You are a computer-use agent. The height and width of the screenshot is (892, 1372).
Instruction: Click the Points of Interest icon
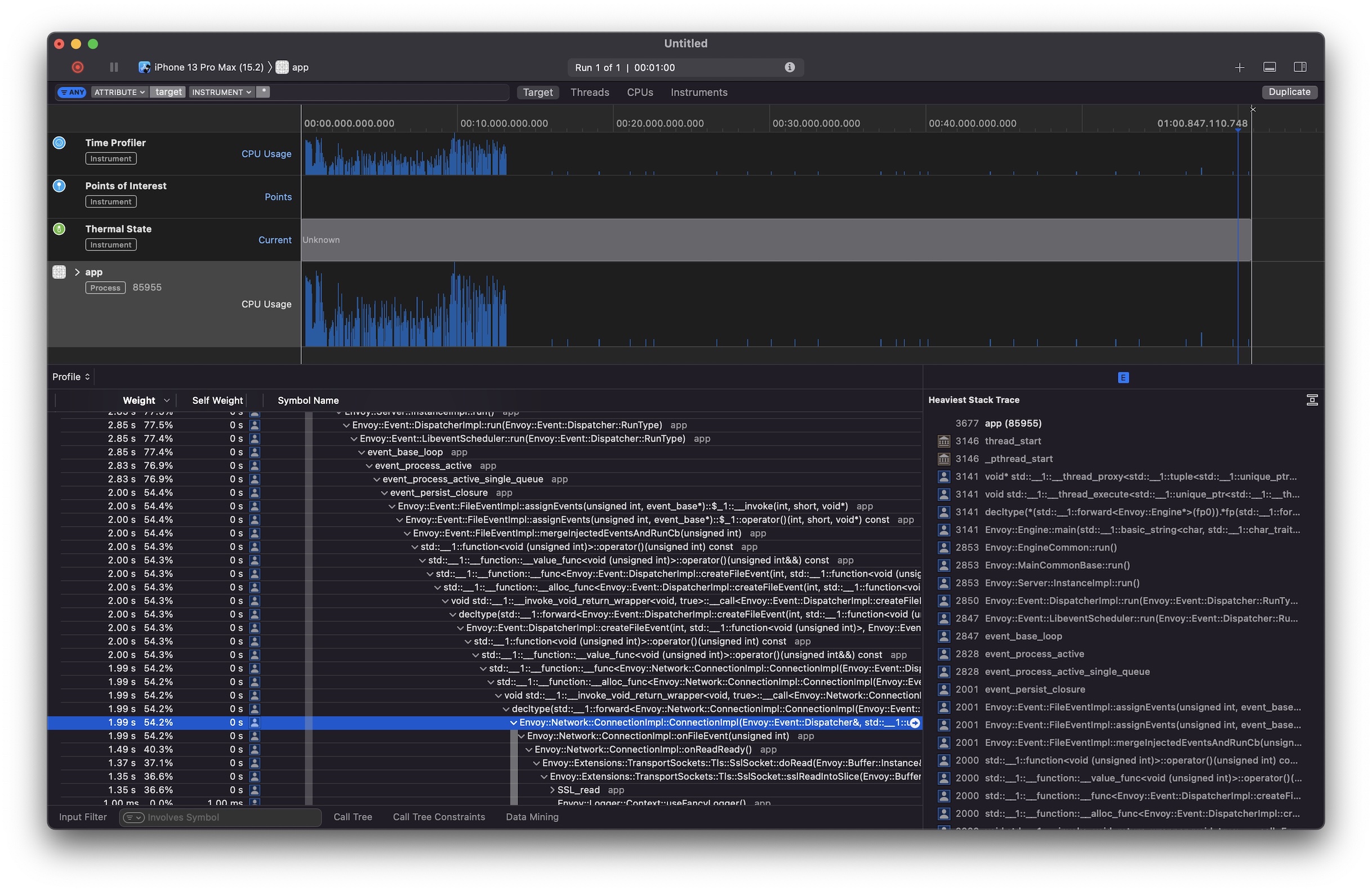pyautogui.click(x=59, y=186)
